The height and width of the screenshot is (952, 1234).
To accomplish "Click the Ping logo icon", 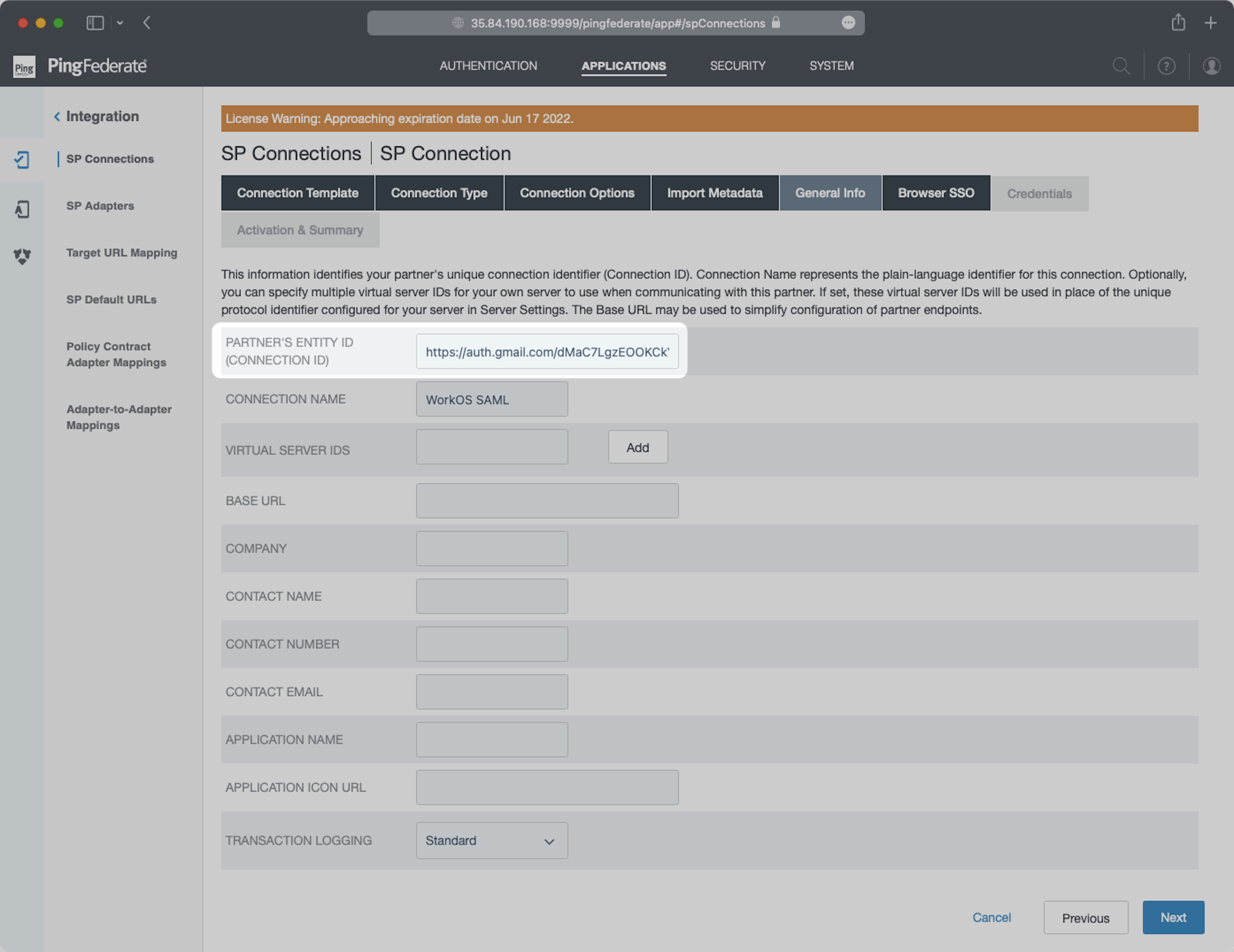I will coord(24,66).
